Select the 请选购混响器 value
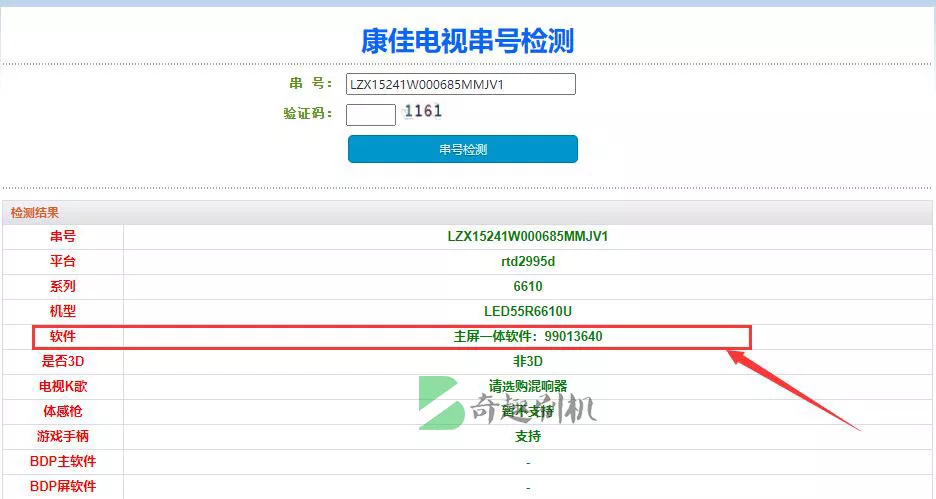Image resolution: width=936 pixels, height=499 pixels. 528,387
